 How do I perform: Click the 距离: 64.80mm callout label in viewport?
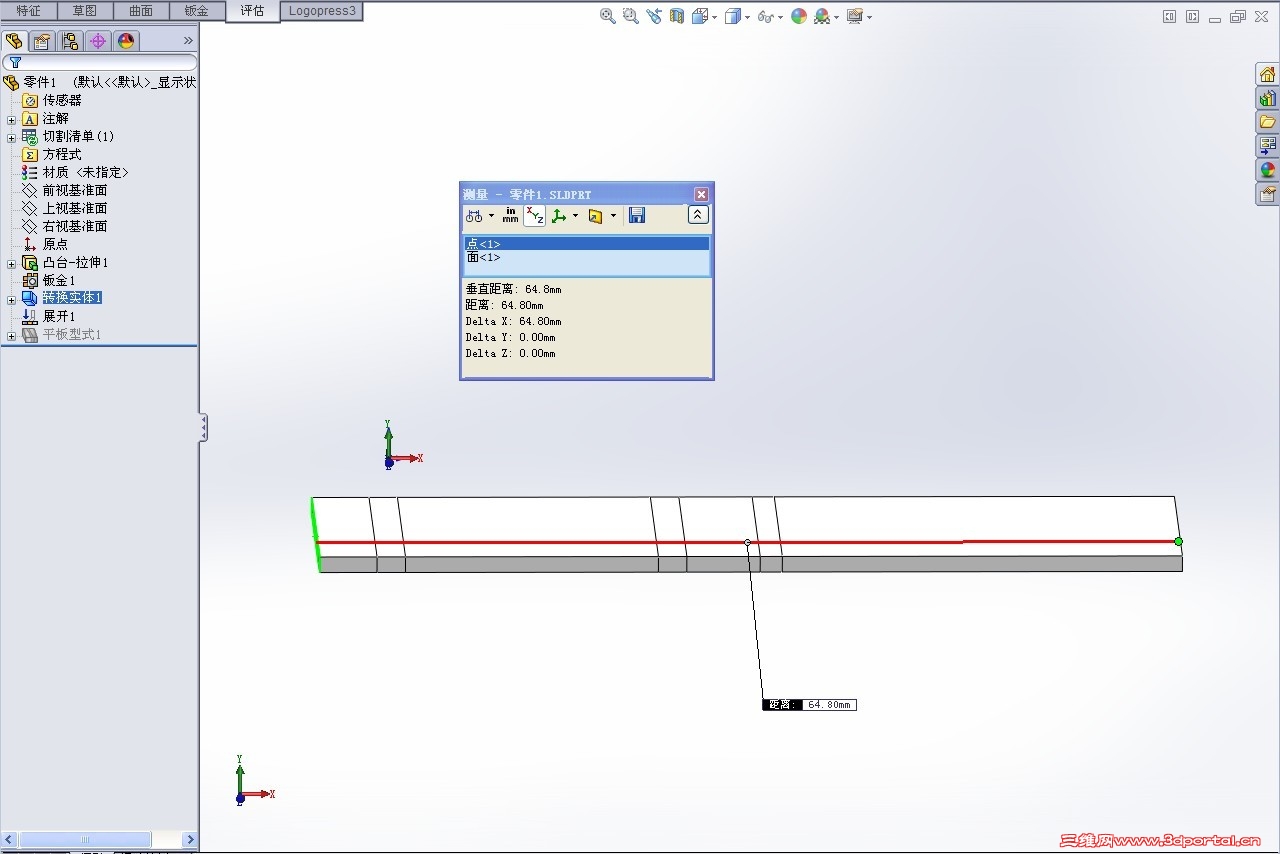(x=809, y=705)
